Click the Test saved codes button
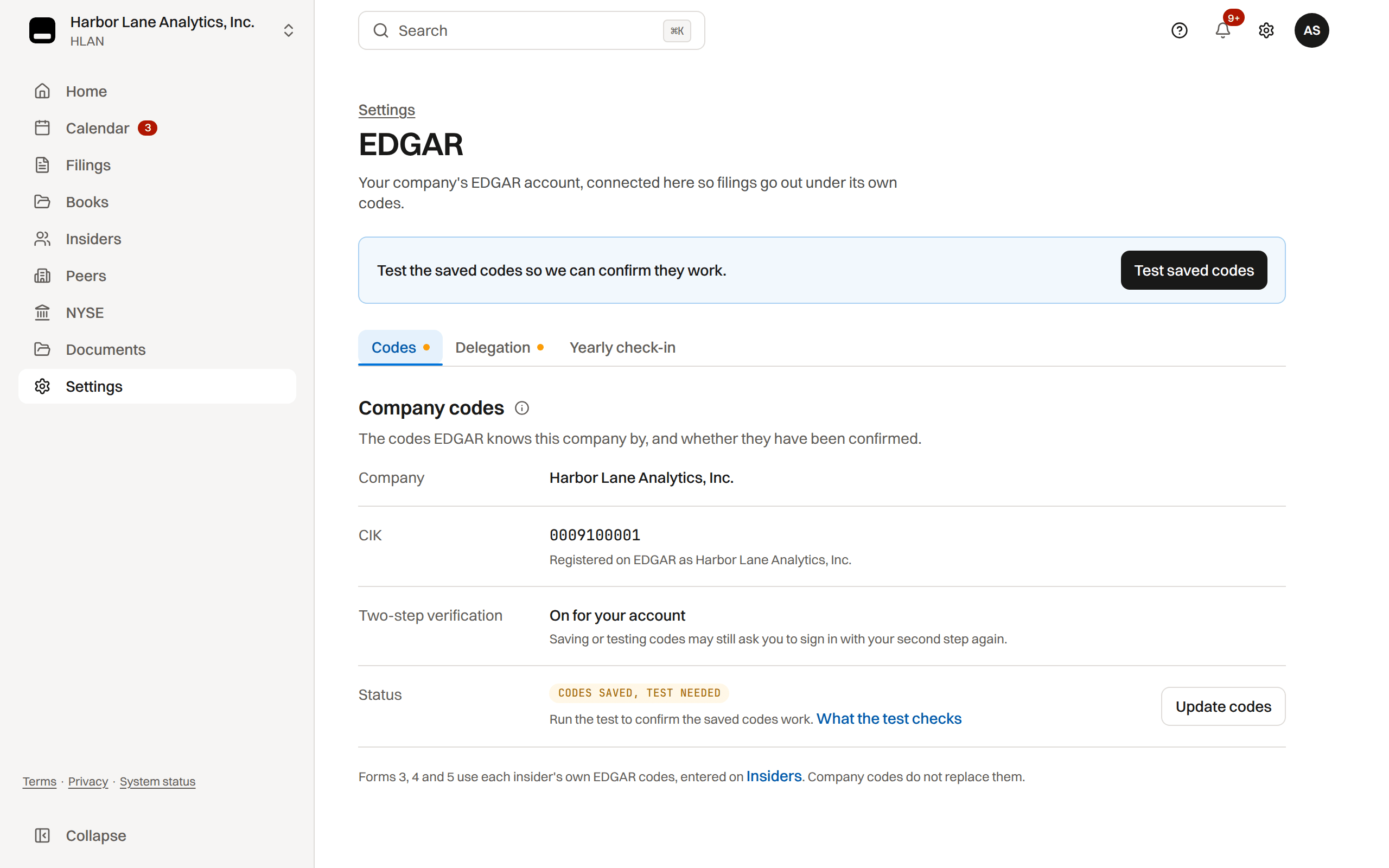The height and width of the screenshot is (868, 1389). pos(1193,270)
